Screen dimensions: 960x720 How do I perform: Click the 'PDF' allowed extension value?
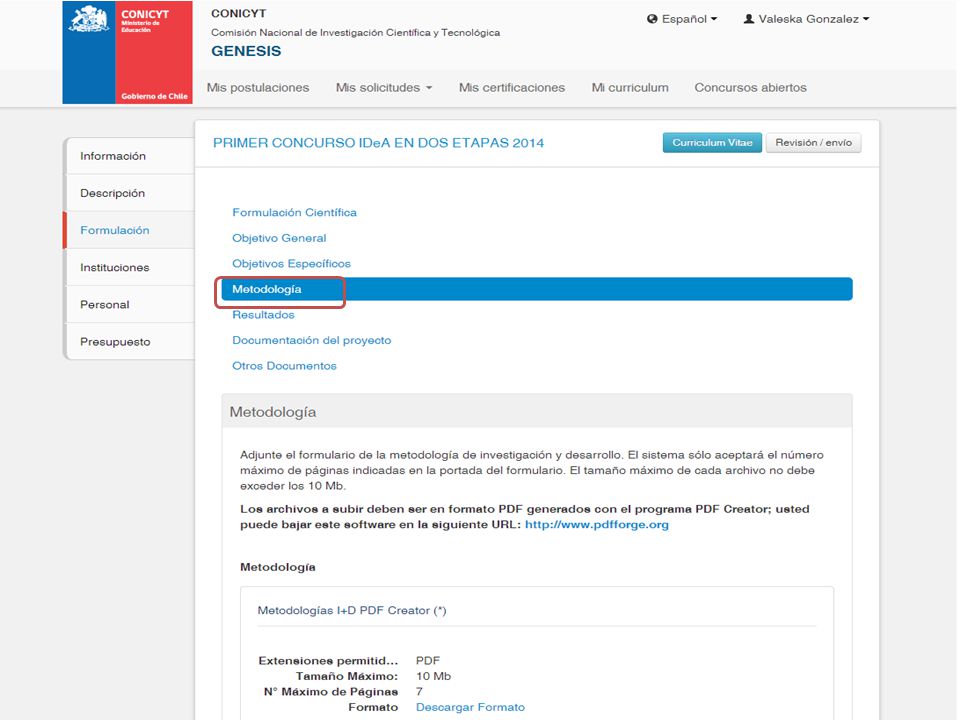[428, 661]
